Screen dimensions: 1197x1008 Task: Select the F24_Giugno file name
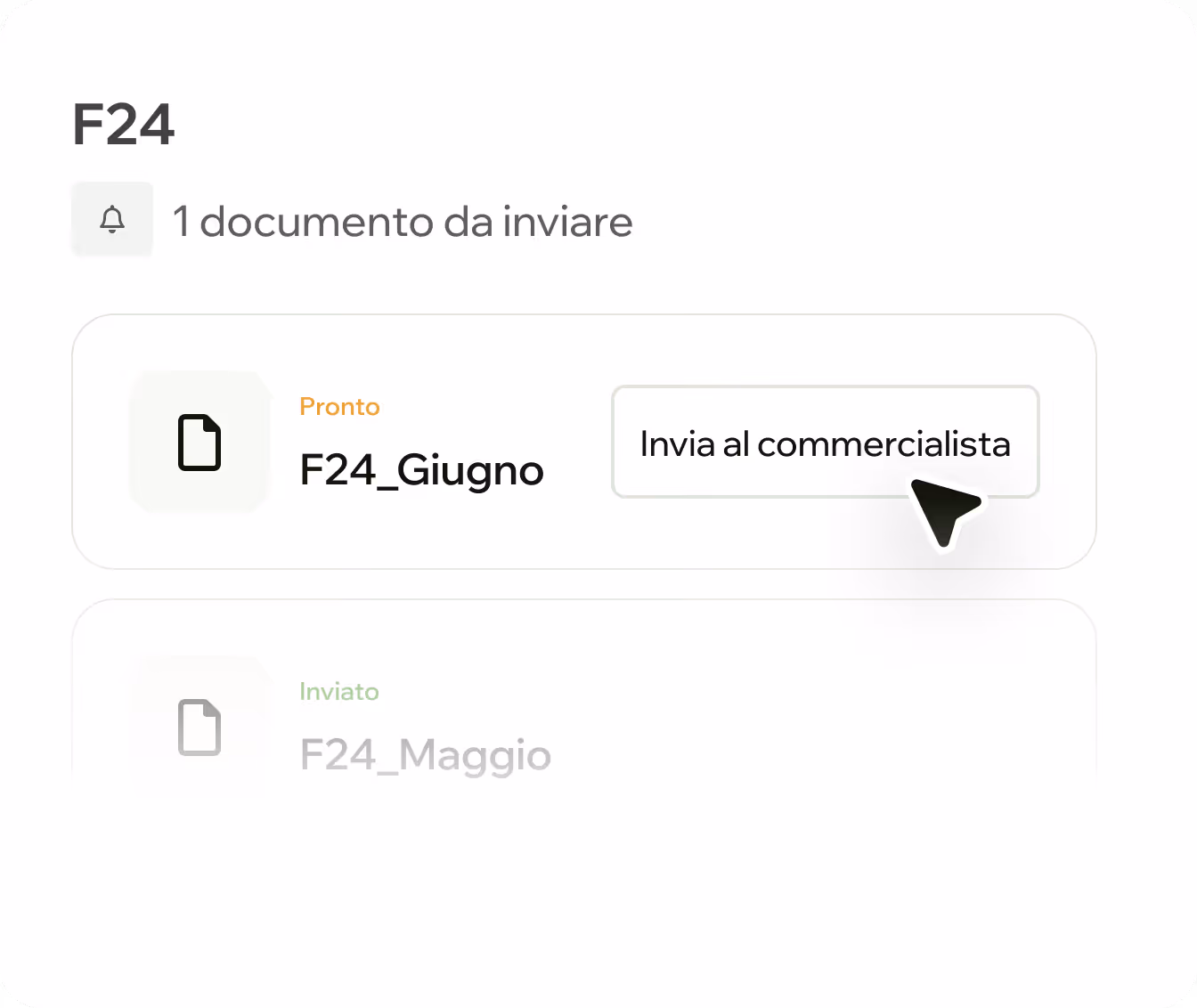pos(421,470)
